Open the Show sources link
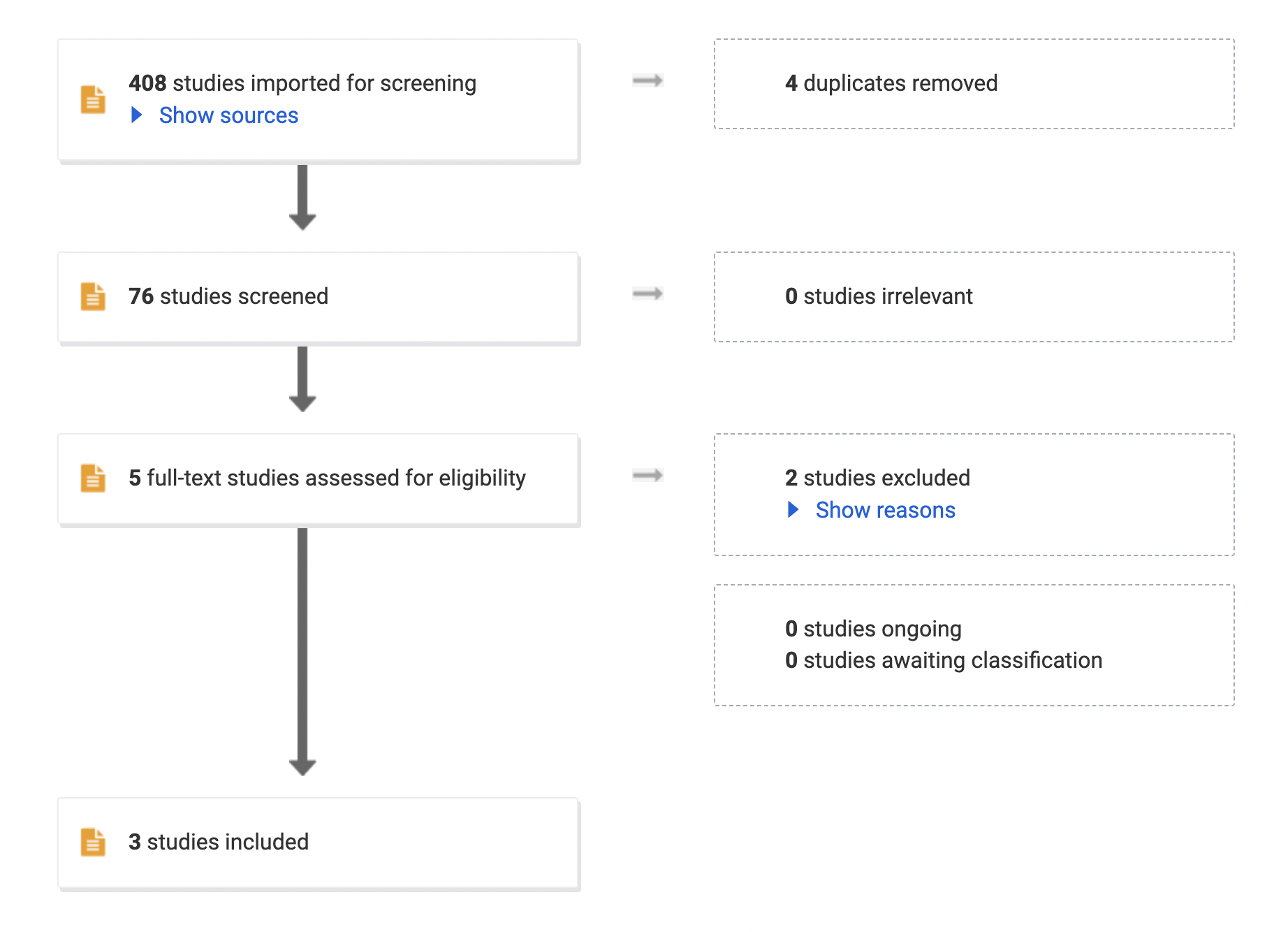The width and height of the screenshot is (1288, 932). click(x=228, y=115)
